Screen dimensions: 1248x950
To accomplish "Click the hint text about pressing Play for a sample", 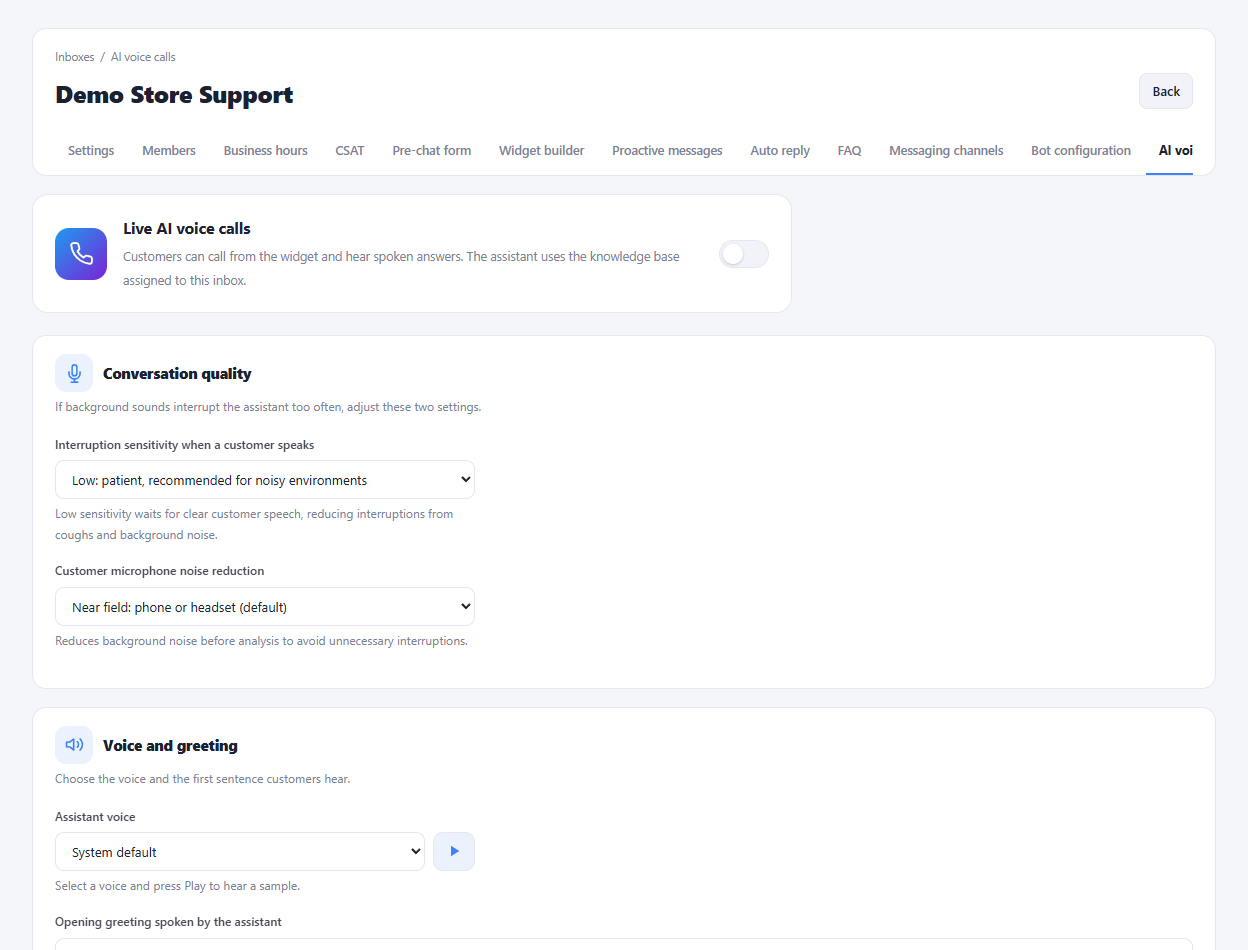I will pos(178,886).
